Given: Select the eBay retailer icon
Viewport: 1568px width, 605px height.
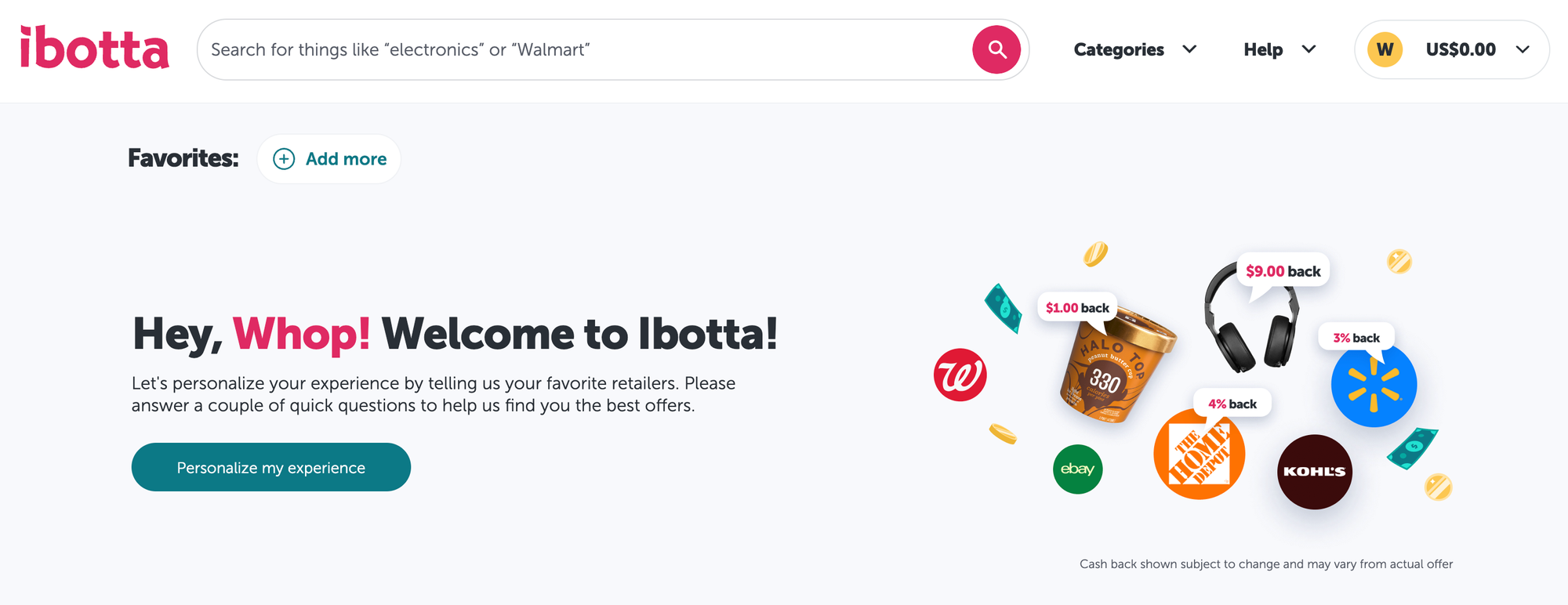Looking at the screenshot, I should (1077, 469).
